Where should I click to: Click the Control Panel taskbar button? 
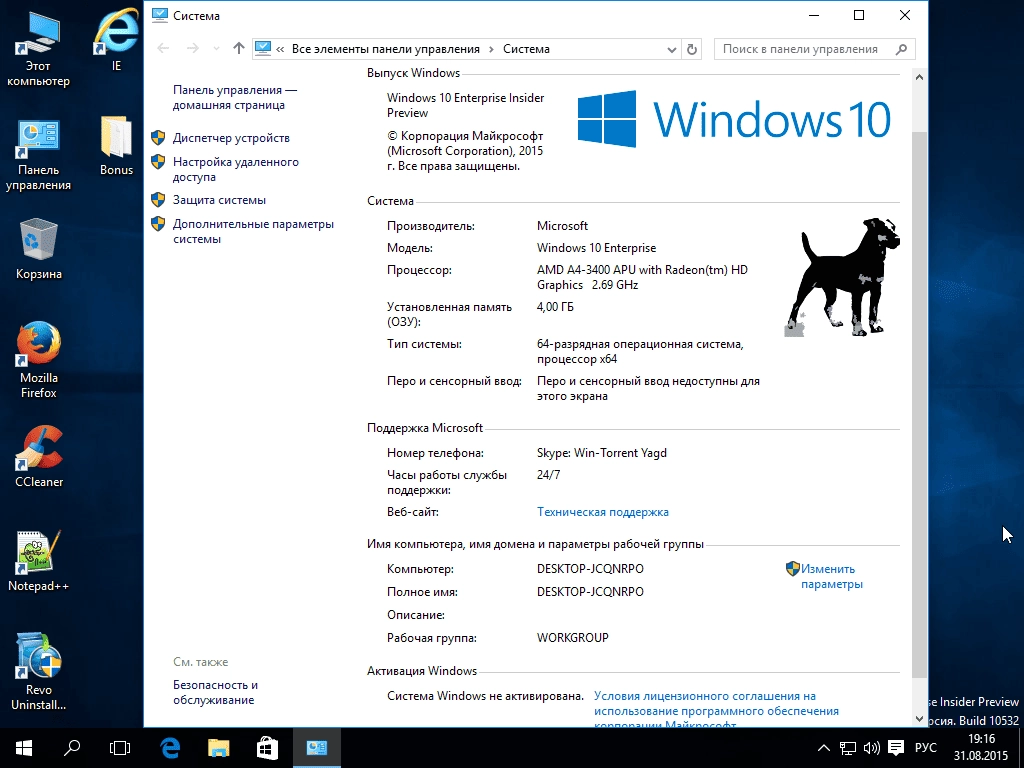(317, 748)
